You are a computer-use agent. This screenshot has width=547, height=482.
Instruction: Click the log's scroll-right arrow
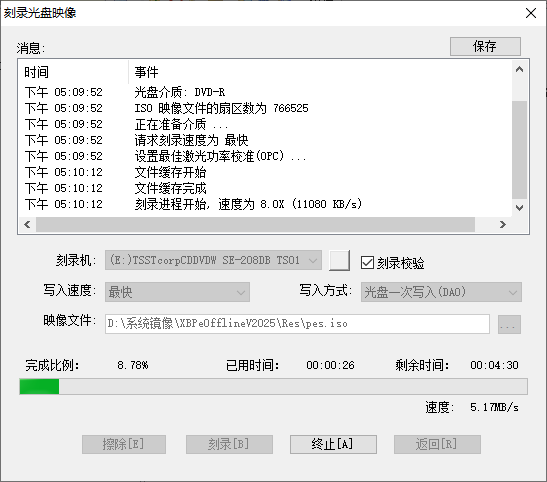click(503, 224)
